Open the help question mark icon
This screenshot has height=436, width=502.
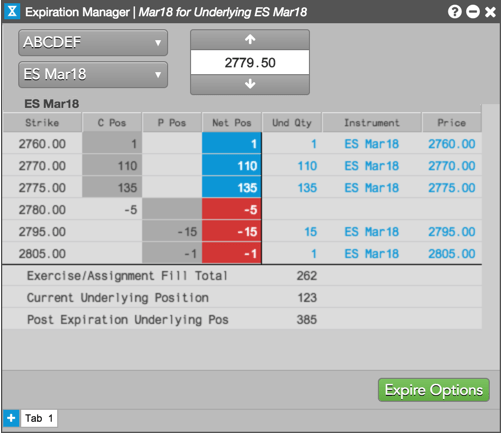[x=455, y=12]
